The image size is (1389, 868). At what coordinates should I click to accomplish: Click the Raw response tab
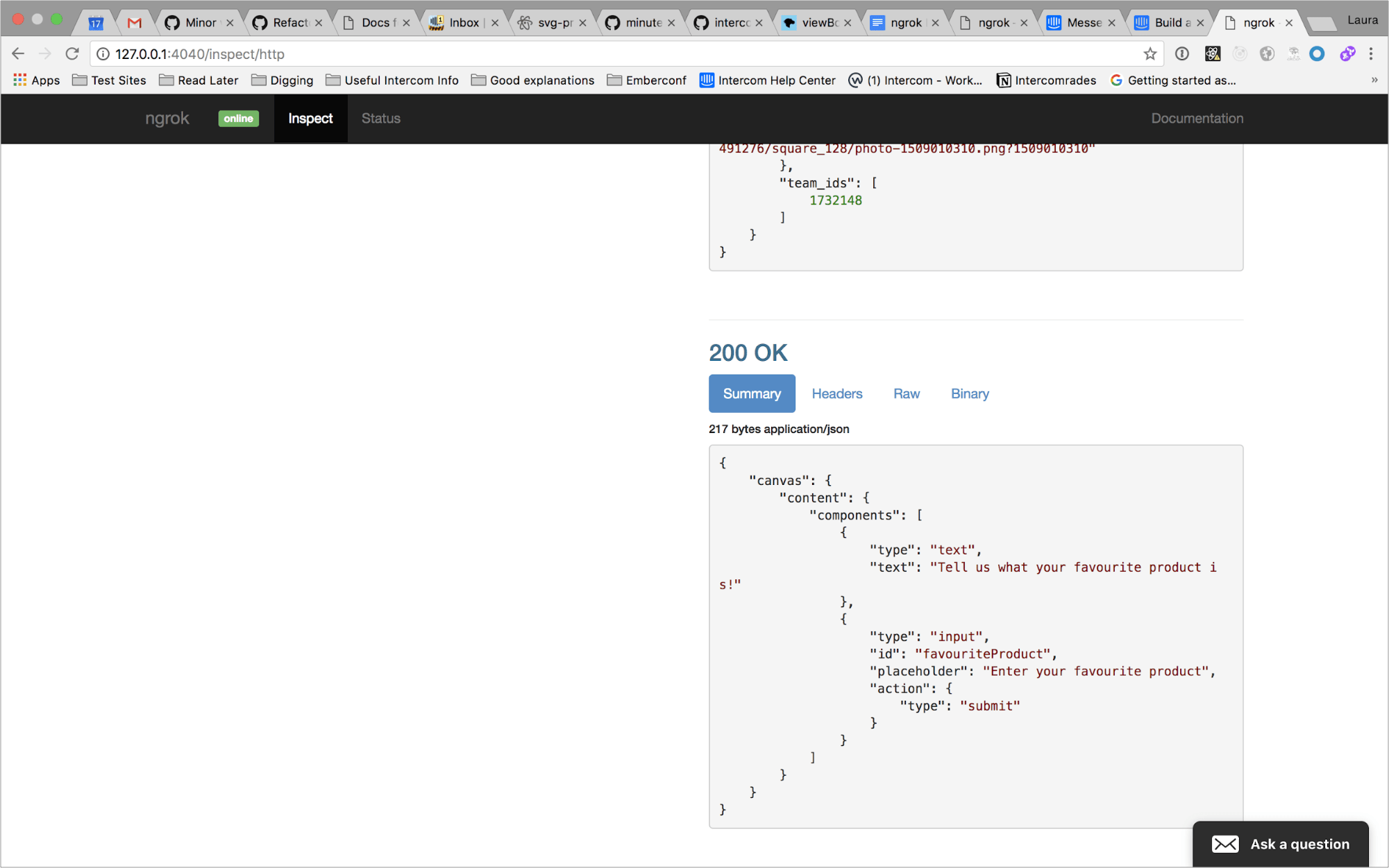coord(907,393)
